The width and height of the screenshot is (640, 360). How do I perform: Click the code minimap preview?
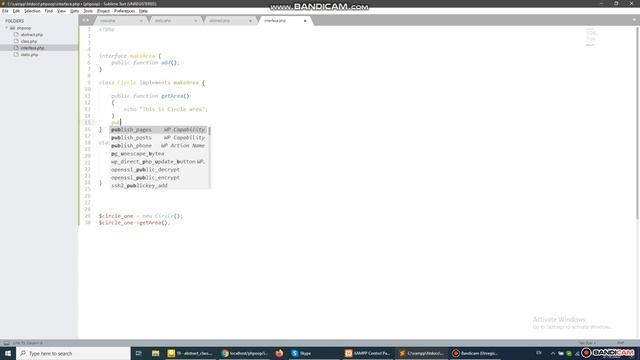pos(591,37)
